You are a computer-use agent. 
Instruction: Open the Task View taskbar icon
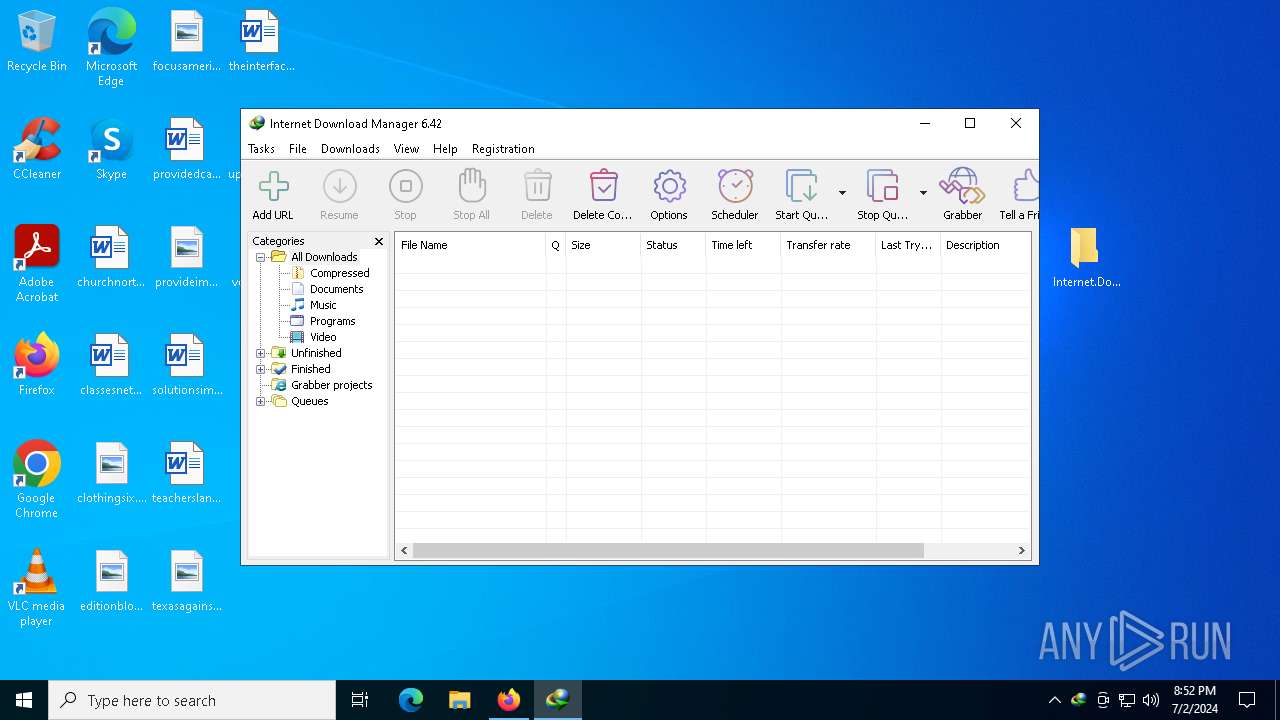tap(360, 700)
